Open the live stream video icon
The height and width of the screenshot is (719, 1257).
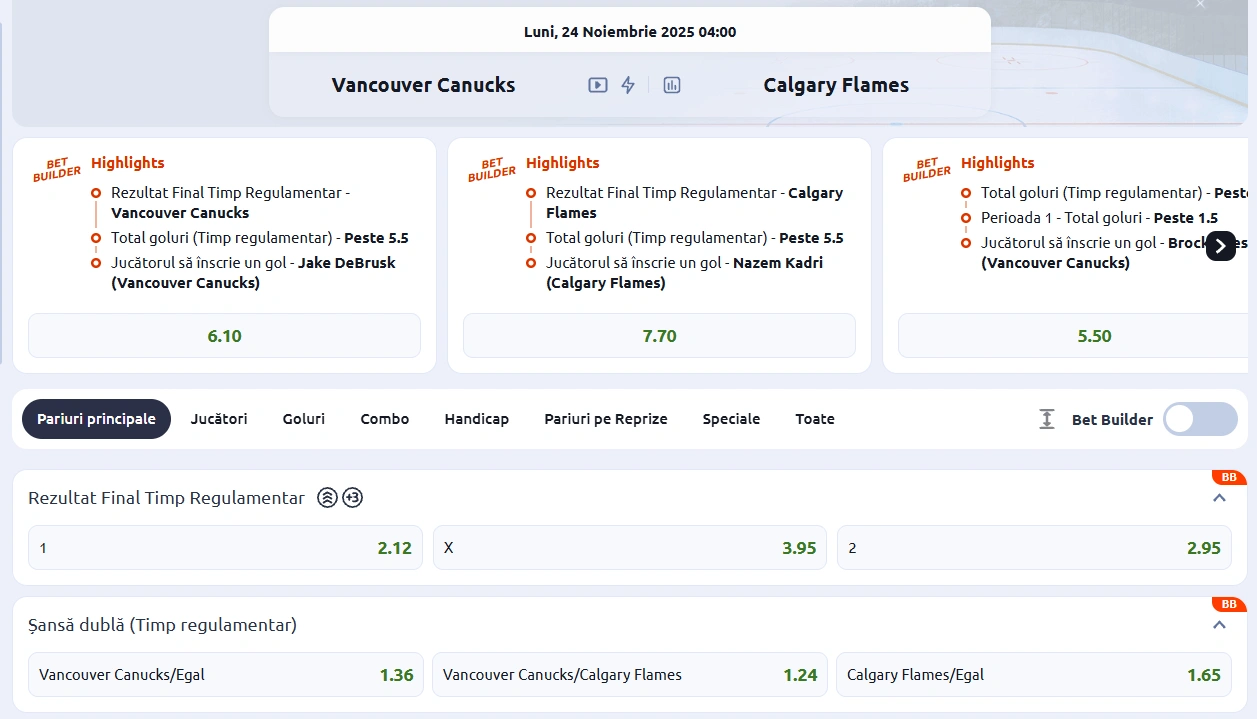pyautogui.click(x=598, y=85)
